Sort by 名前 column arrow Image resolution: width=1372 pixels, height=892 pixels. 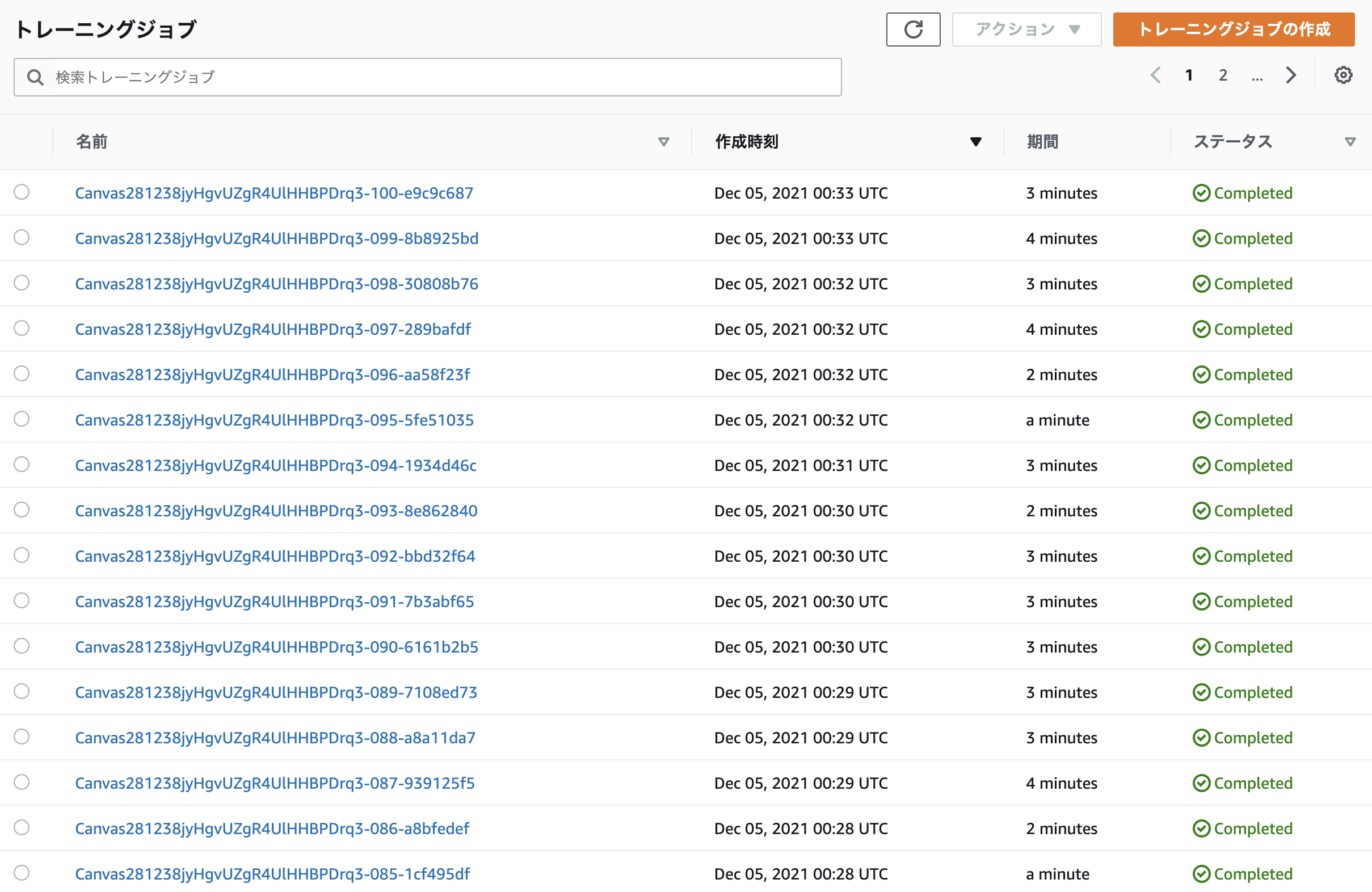point(663,142)
